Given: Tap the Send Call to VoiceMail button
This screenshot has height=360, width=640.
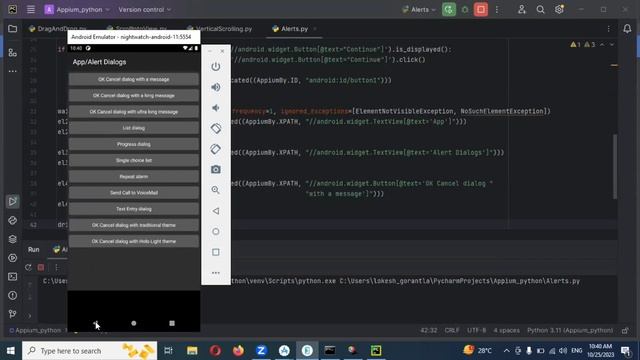Looking at the screenshot, I should pos(133,193).
